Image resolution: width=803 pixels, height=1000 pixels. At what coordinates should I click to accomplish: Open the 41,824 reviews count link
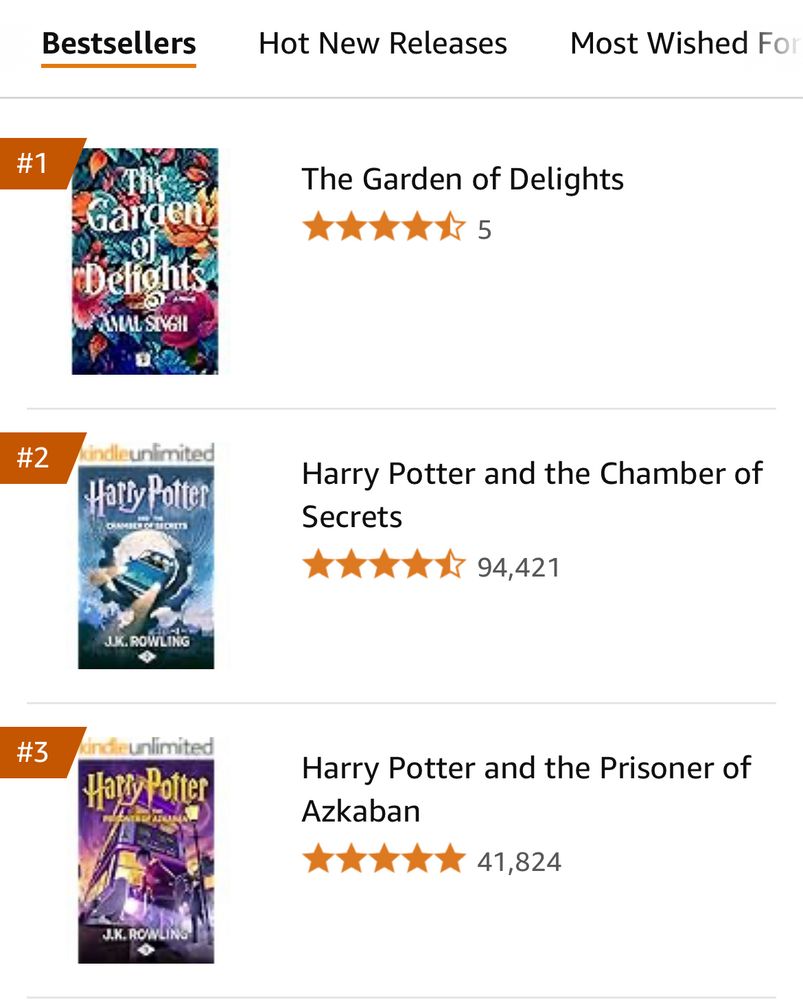pos(519,861)
